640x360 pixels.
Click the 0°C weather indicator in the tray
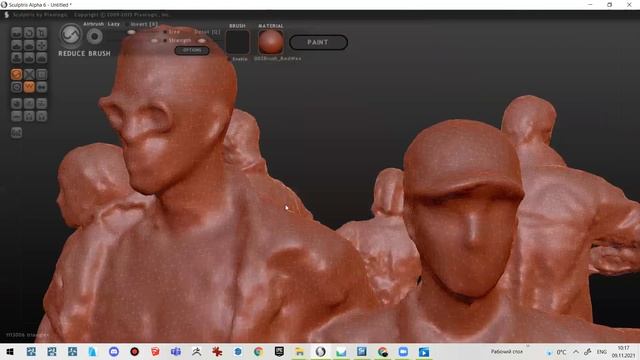557,352
